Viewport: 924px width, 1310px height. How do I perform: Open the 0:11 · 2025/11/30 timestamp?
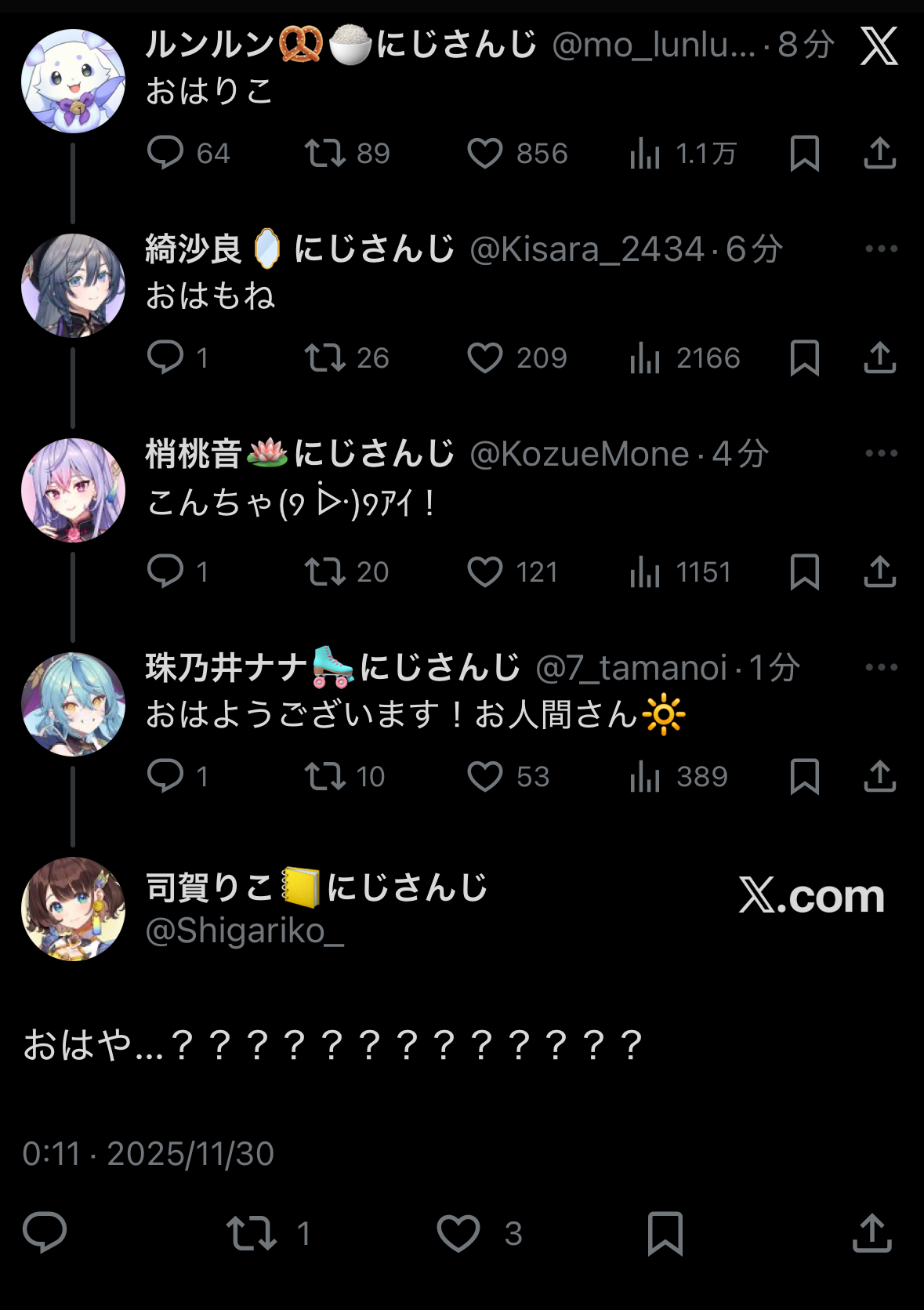(148, 1154)
